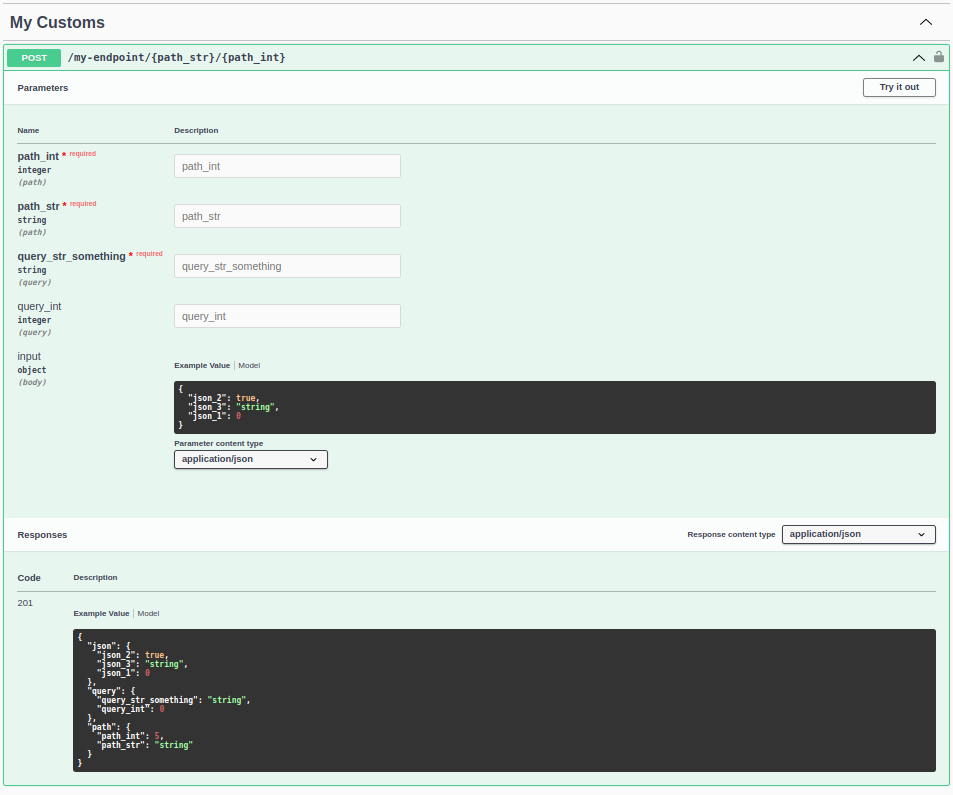Click inside the path_int input field
This screenshot has width=953, height=795.
pos(287,166)
